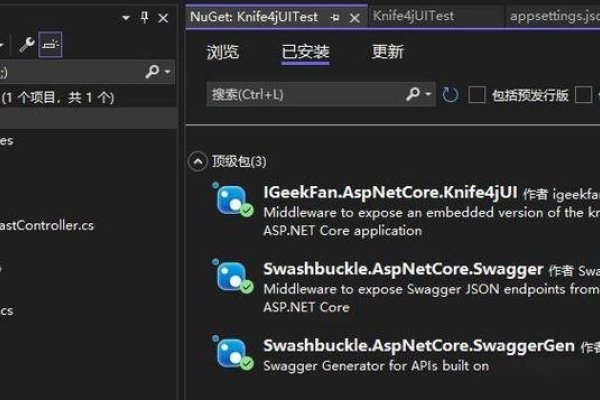Open the appsettings.json document tab
The height and width of the screenshot is (400, 600).
click(548, 16)
